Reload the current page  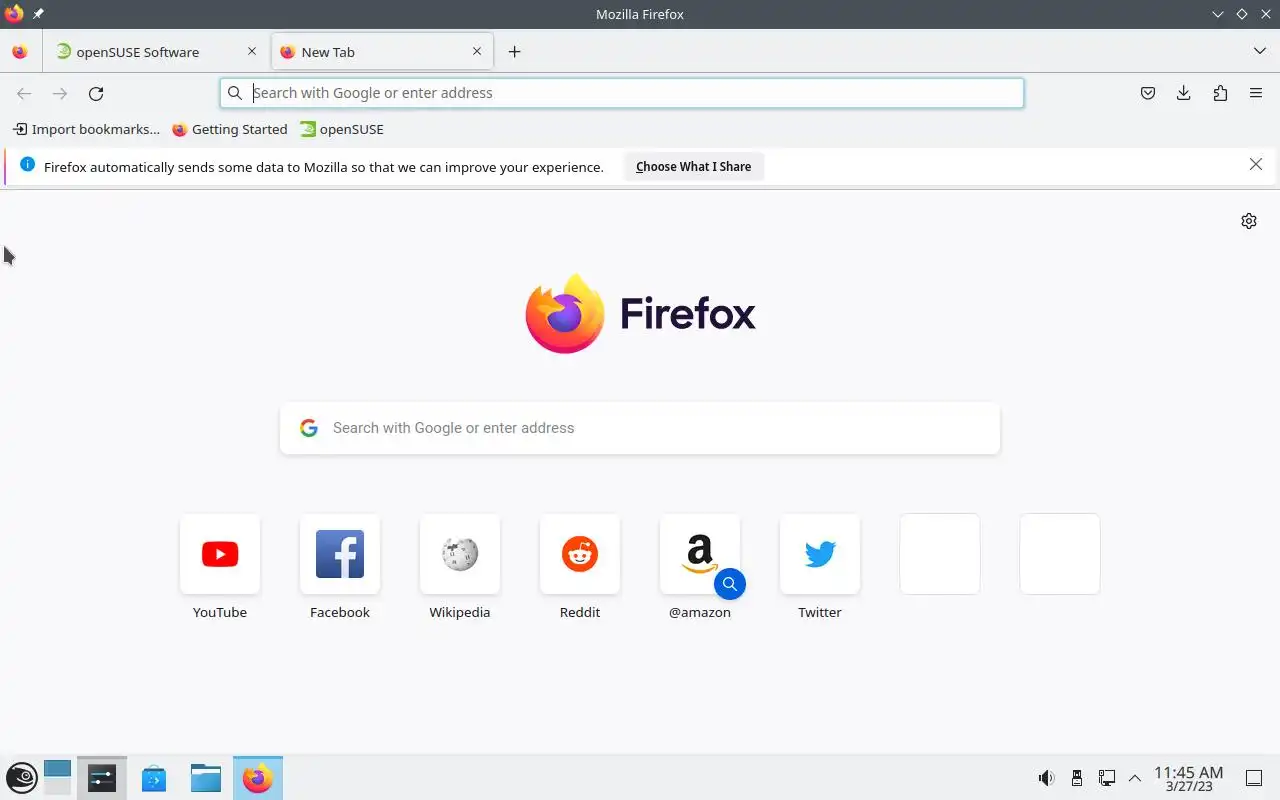pyautogui.click(x=96, y=93)
